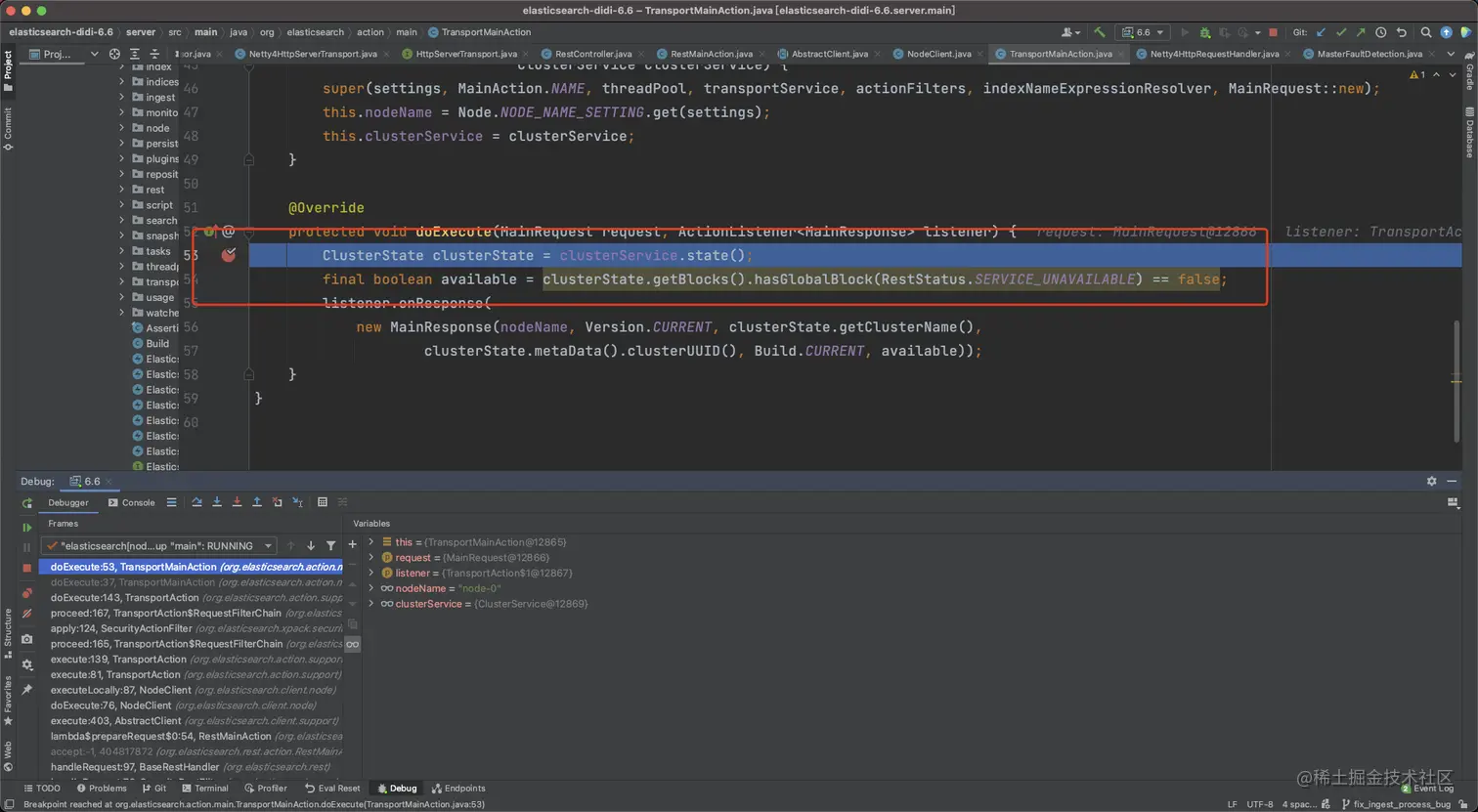
Task: Switch to the RestController.java tab
Action: tap(592, 54)
